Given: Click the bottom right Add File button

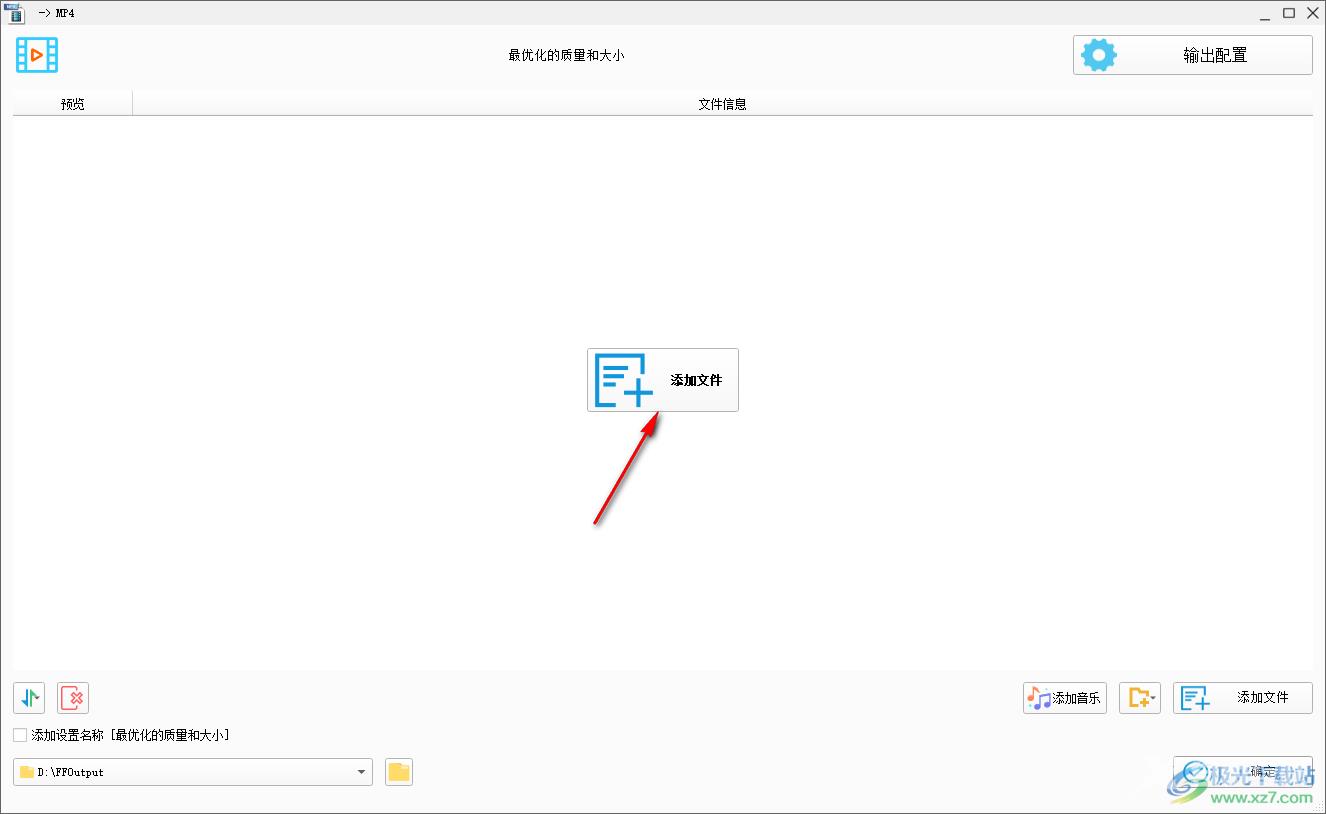Looking at the screenshot, I should tap(1243, 698).
